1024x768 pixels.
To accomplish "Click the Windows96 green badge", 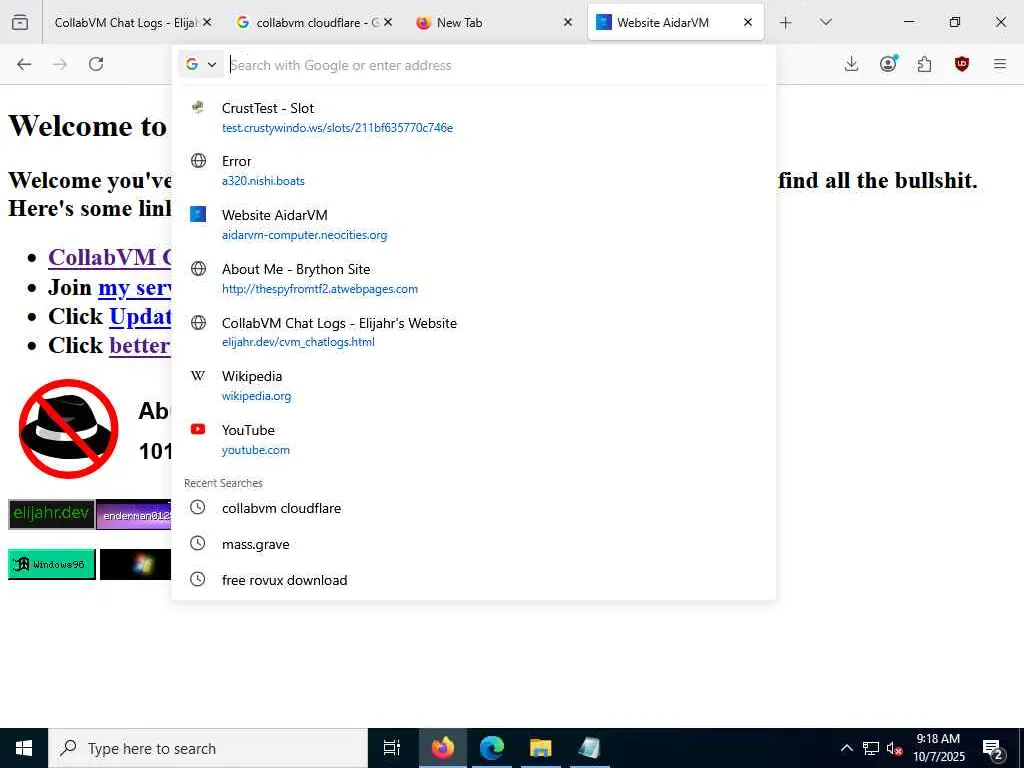I will point(52,564).
